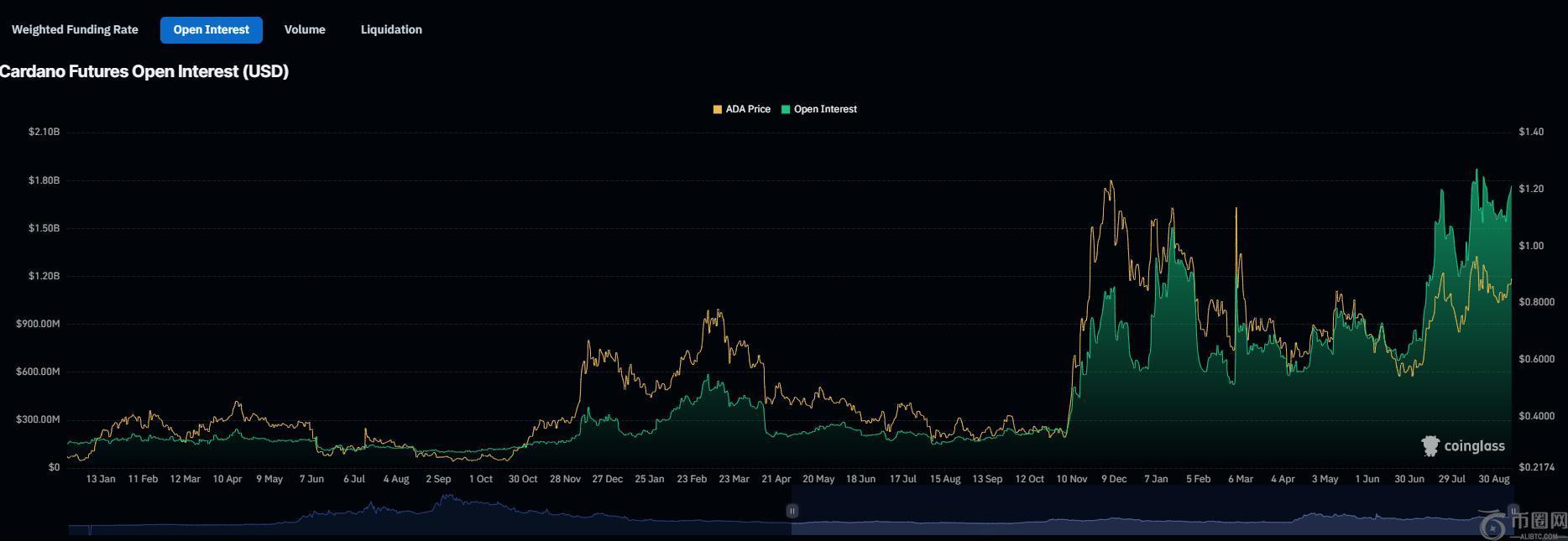
Task: Click the Cardano Futures Open Interest title
Action: coord(144,71)
